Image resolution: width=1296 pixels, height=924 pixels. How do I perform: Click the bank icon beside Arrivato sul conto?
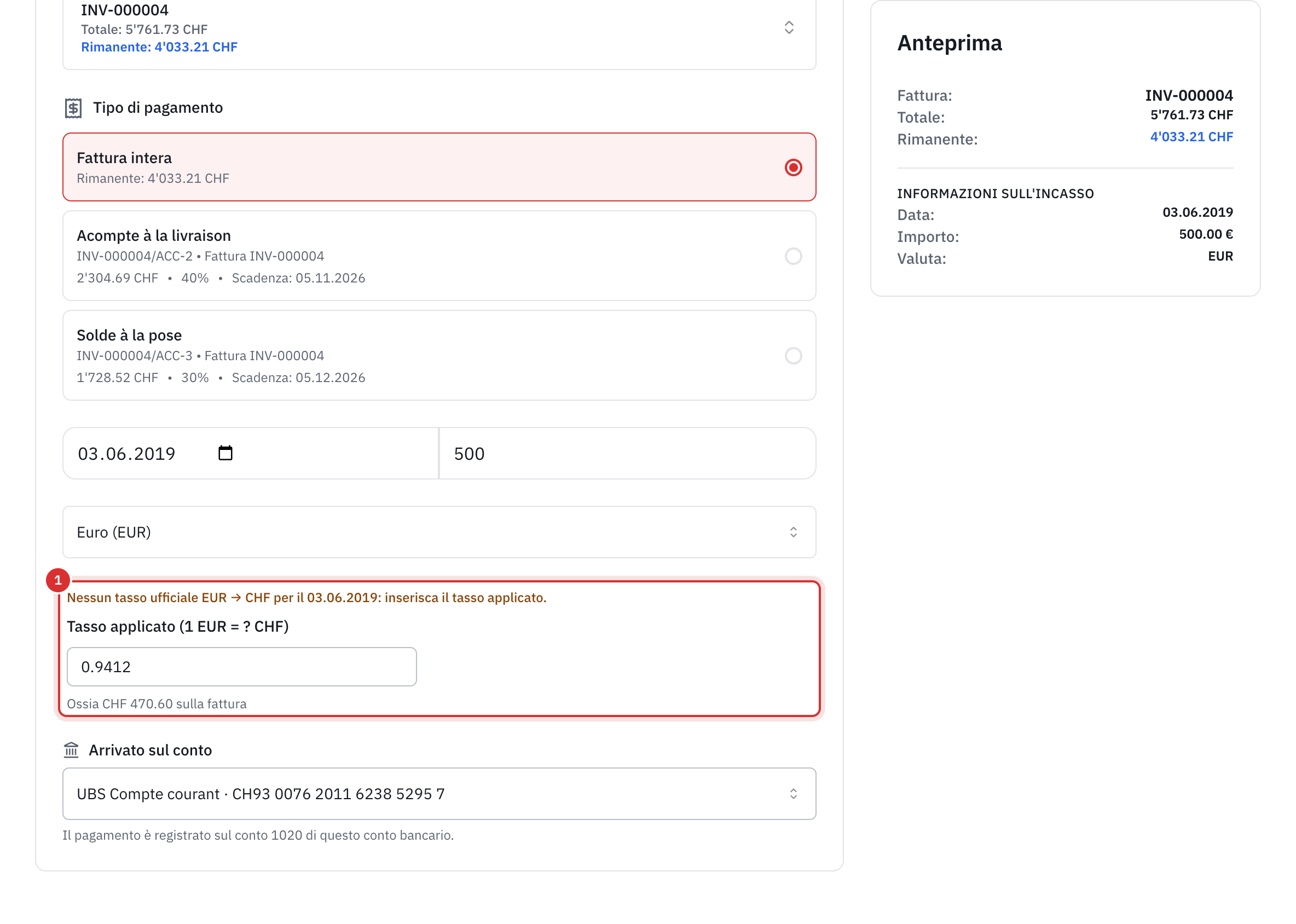point(71,750)
